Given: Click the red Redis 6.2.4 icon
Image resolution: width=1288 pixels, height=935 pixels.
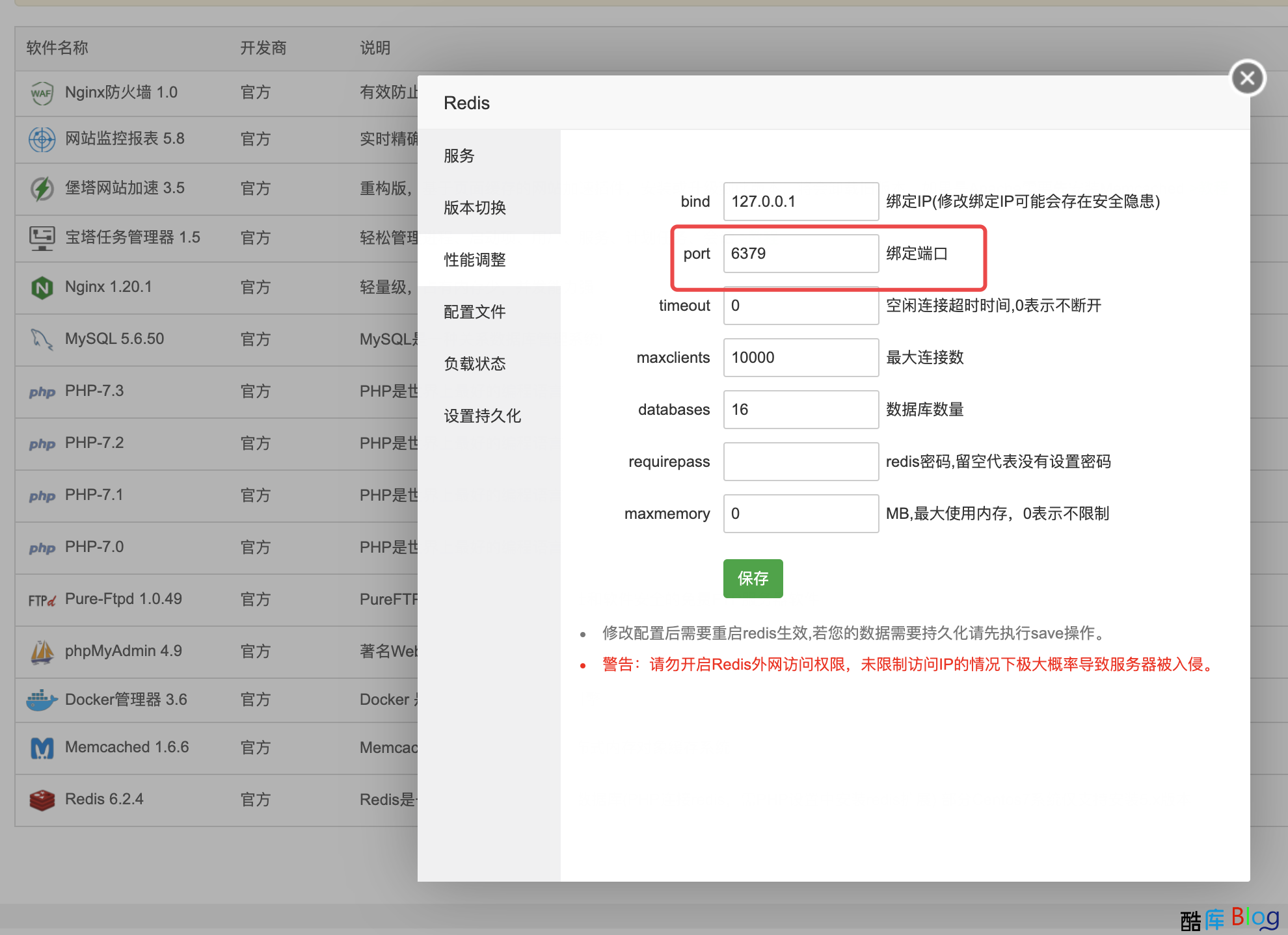Looking at the screenshot, I should (42, 800).
